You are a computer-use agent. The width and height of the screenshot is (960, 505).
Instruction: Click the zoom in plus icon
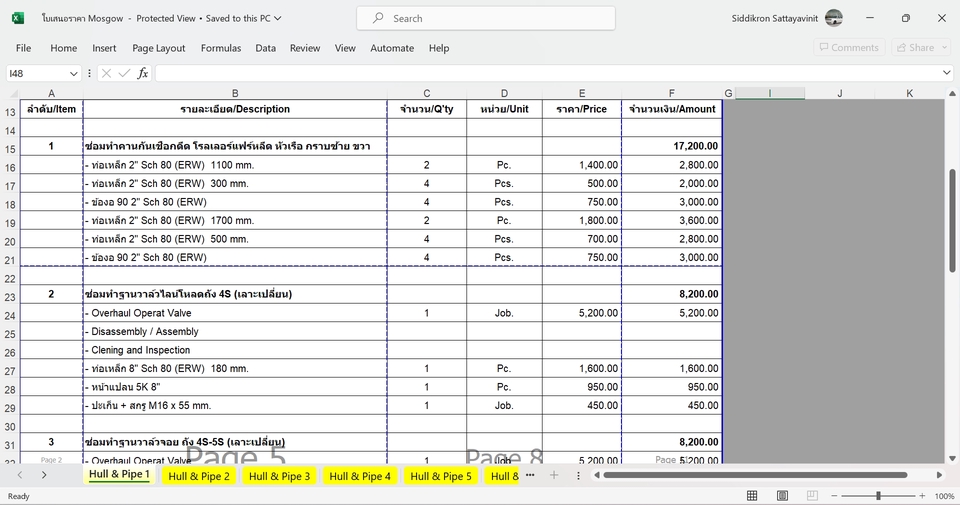[923, 496]
